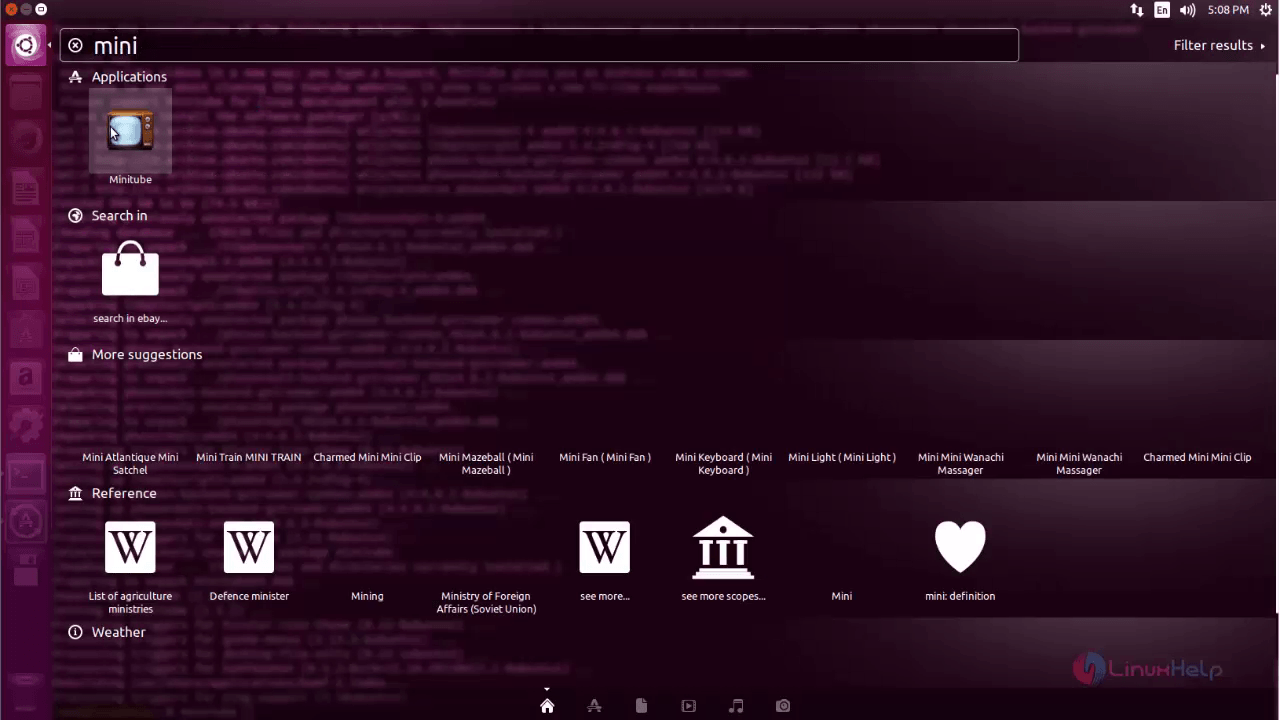Switch to the Files lens
Image resolution: width=1280 pixels, height=720 pixels.
tap(641, 706)
